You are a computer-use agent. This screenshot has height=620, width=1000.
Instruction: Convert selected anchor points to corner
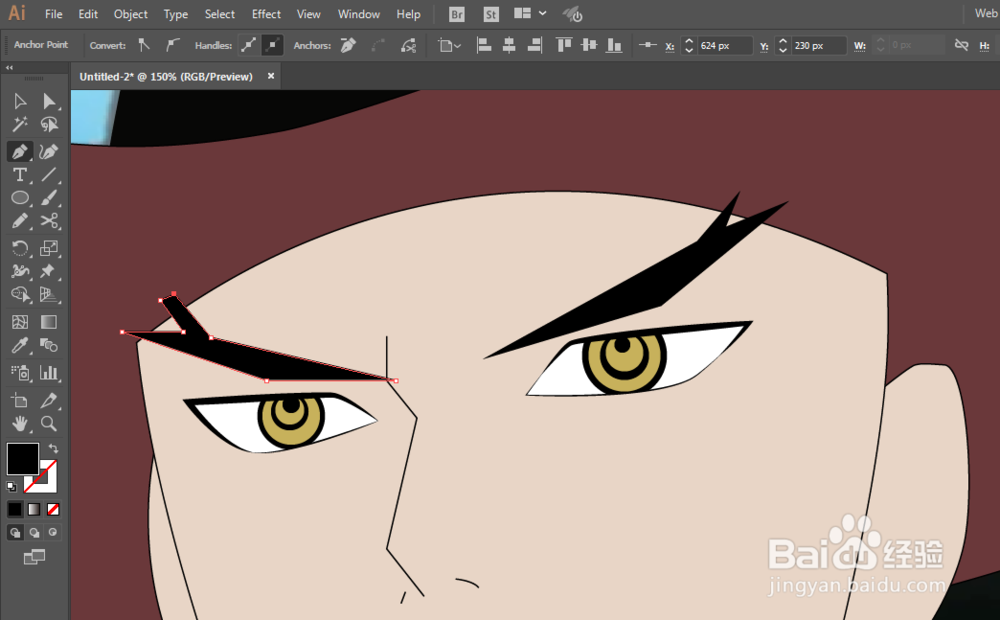point(144,45)
